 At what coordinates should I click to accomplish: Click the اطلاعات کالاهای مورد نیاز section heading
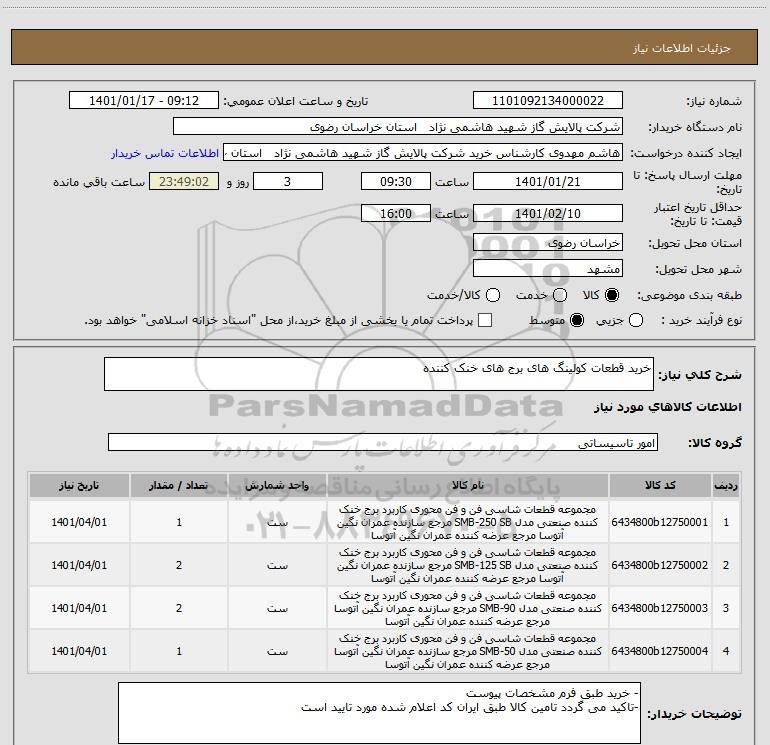pyautogui.click(x=667, y=407)
